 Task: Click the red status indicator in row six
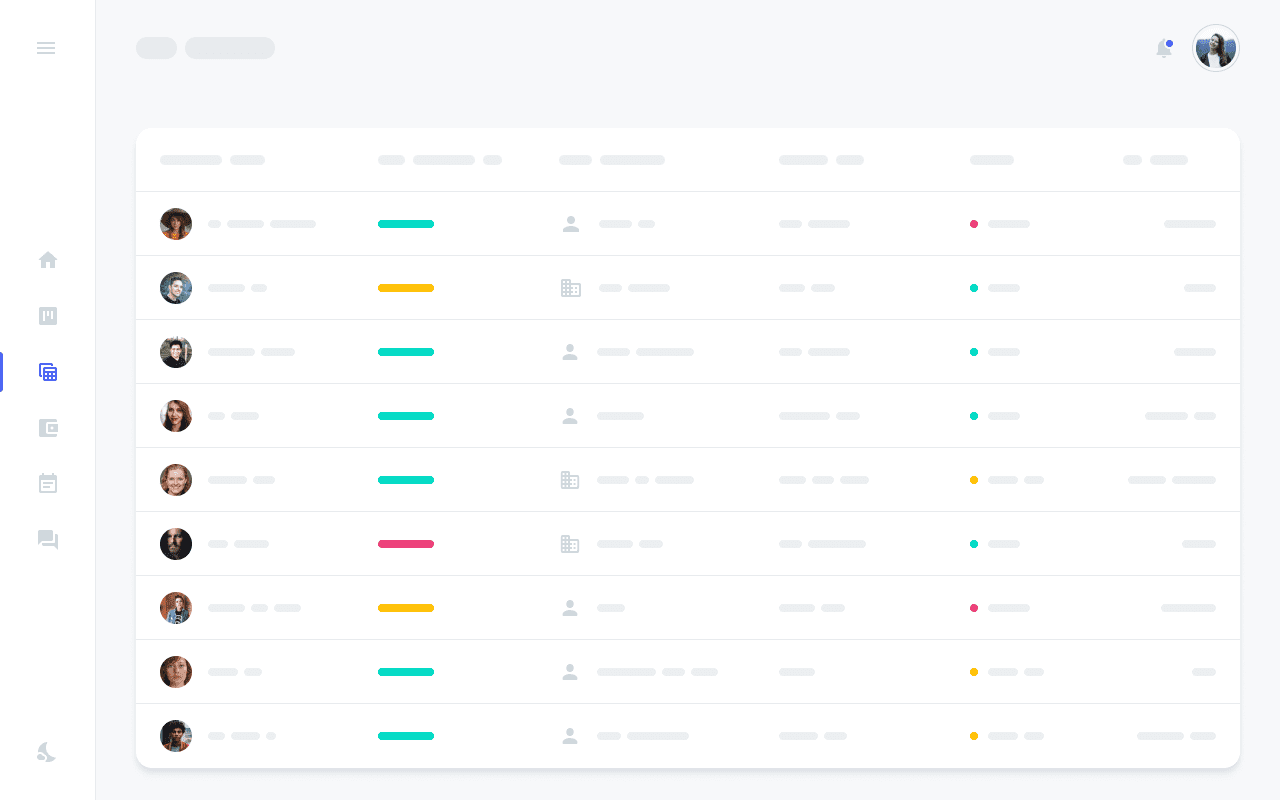[406, 544]
